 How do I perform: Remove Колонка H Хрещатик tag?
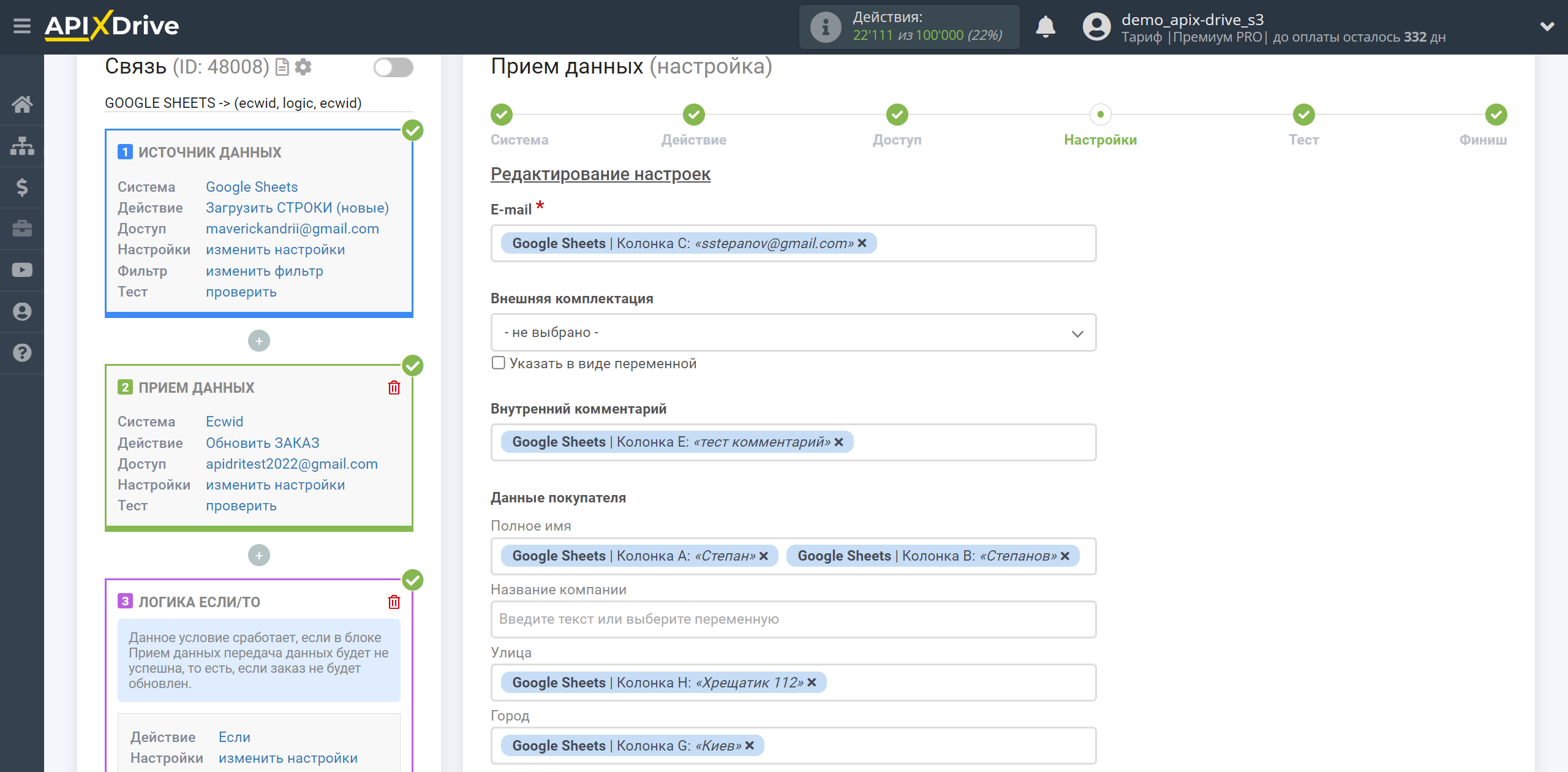click(812, 683)
